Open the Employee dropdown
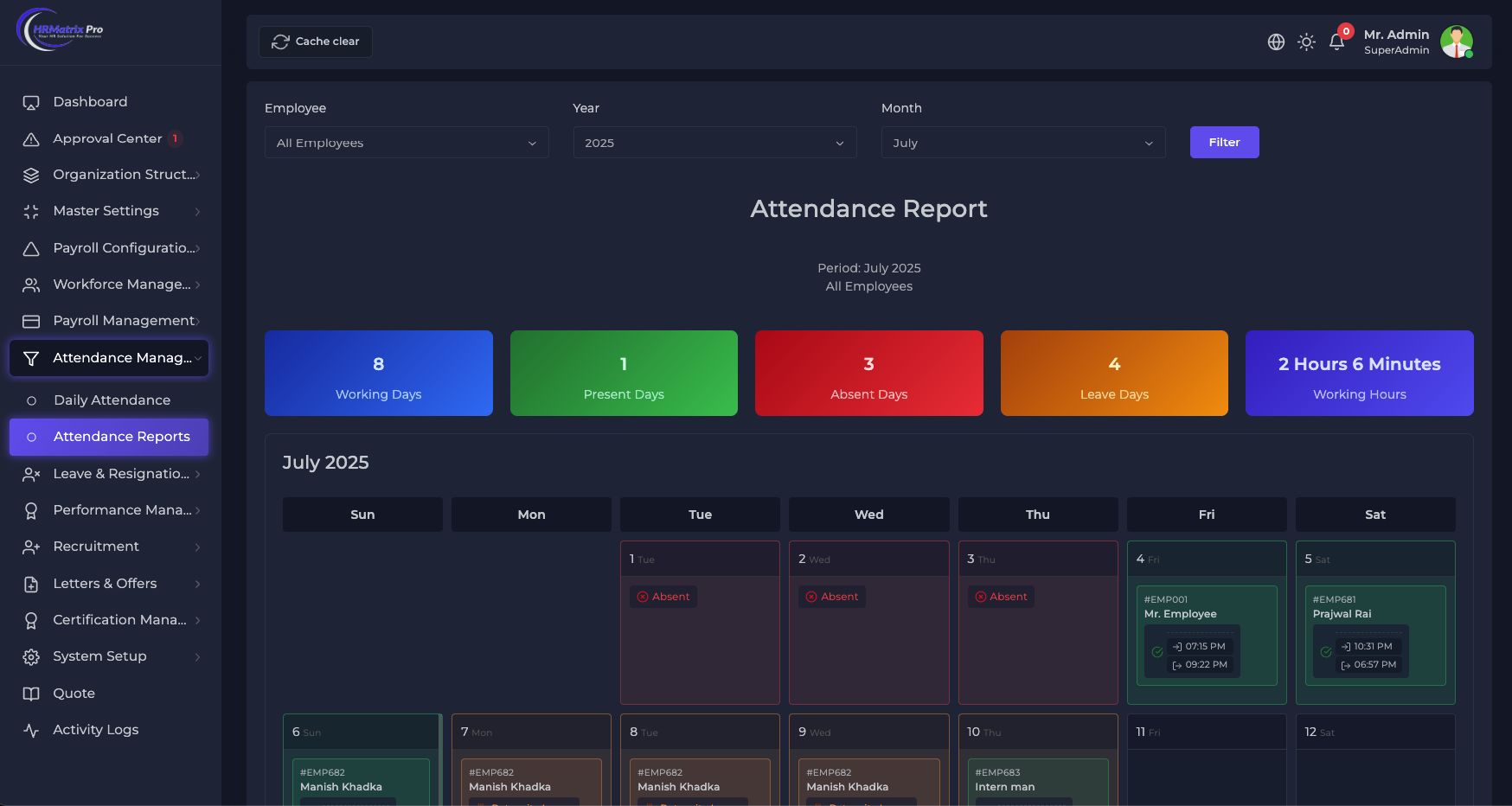This screenshot has height=806, width=1512. [x=407, y=143]
